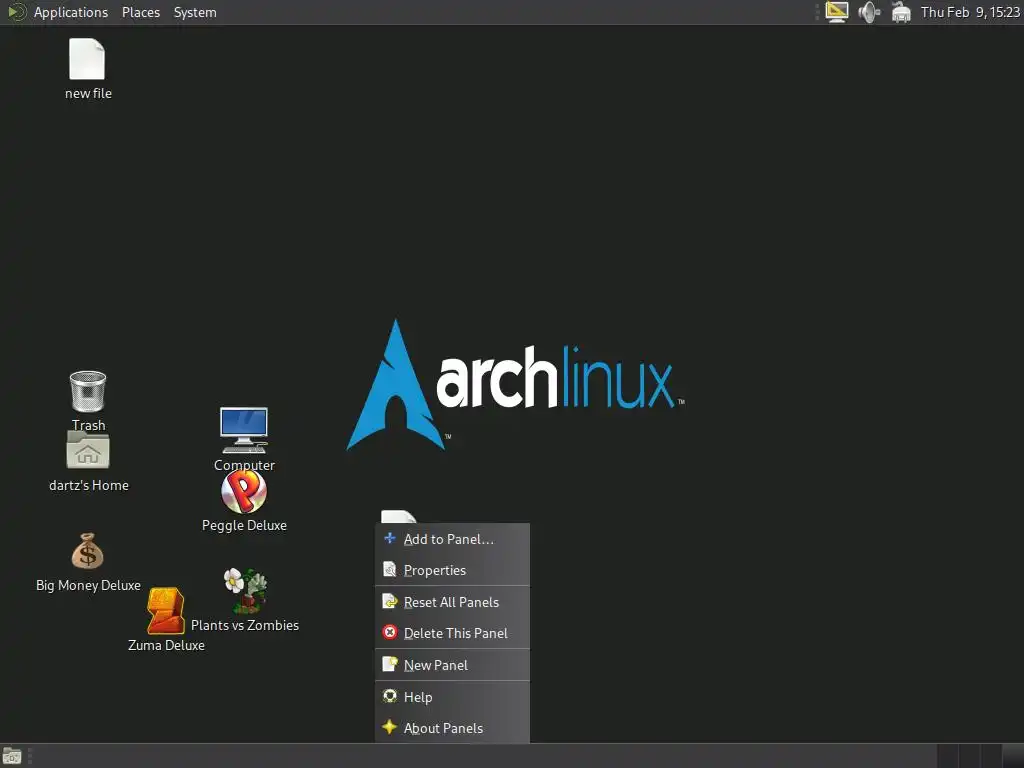Open Help from the panel menu
The height and width of the screenshot is (768, 1024).
click(453, 697)
